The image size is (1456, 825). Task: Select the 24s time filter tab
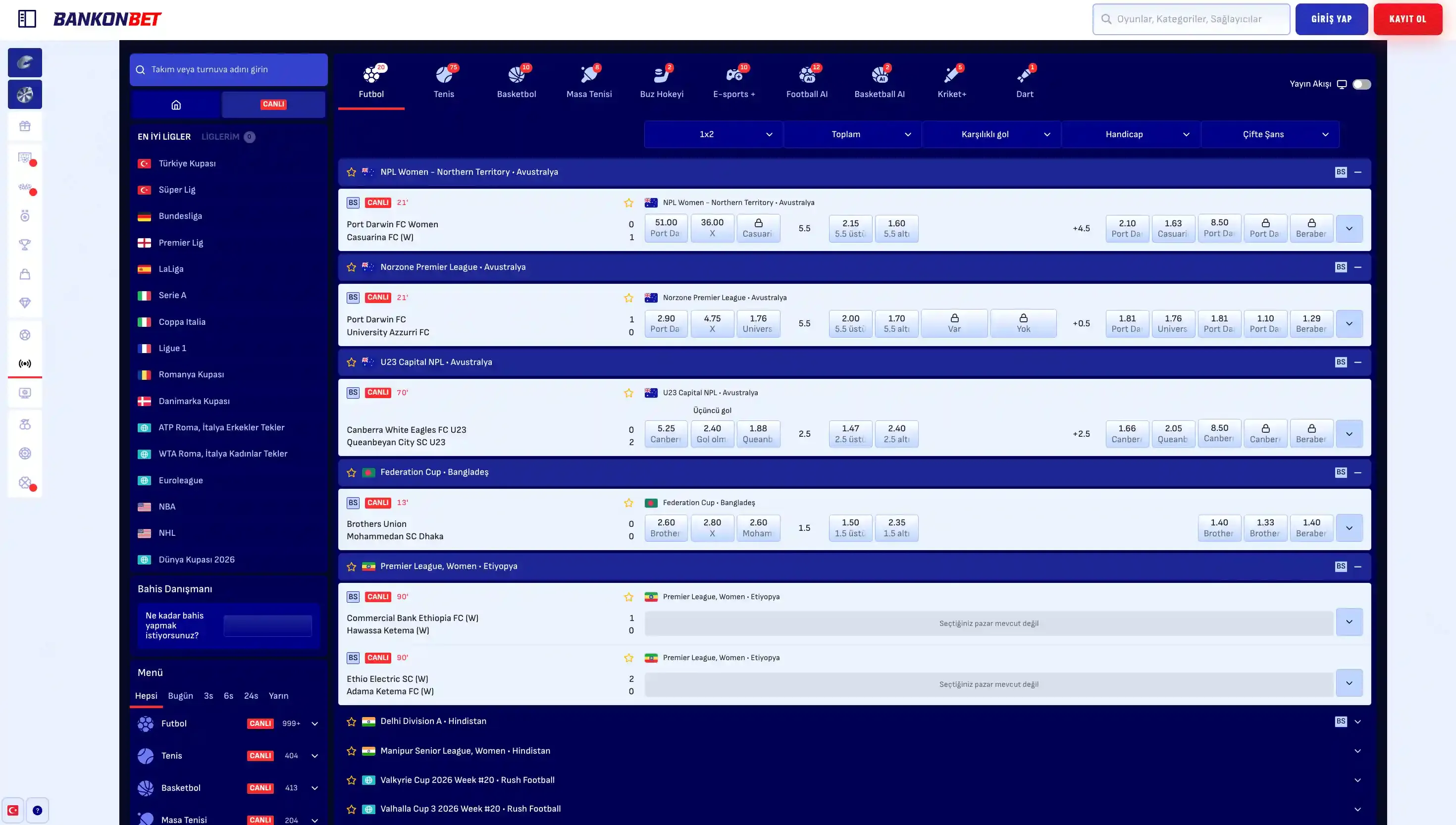click(x=251, y=696)
